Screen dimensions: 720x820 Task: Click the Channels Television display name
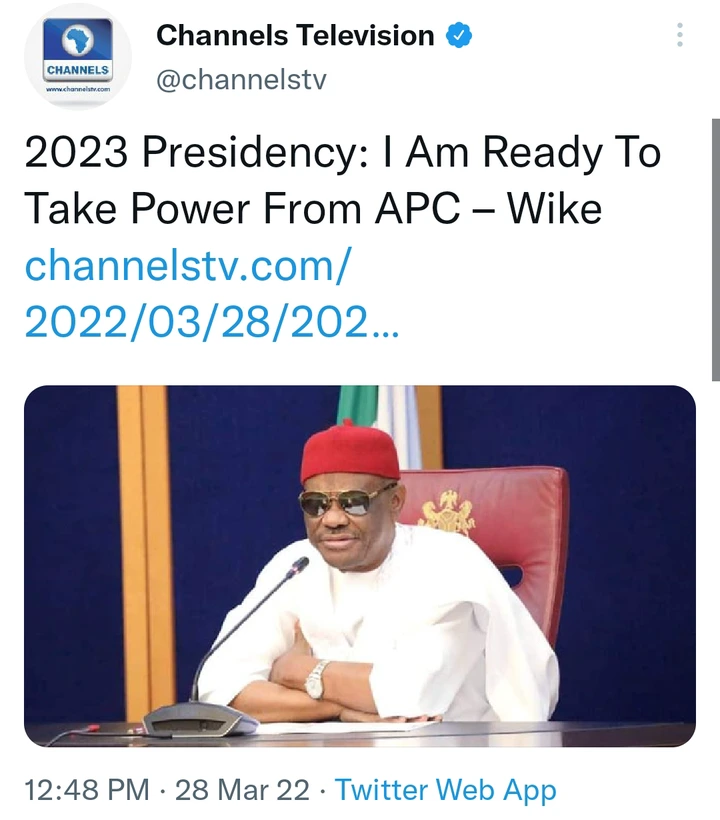(295, 36)
